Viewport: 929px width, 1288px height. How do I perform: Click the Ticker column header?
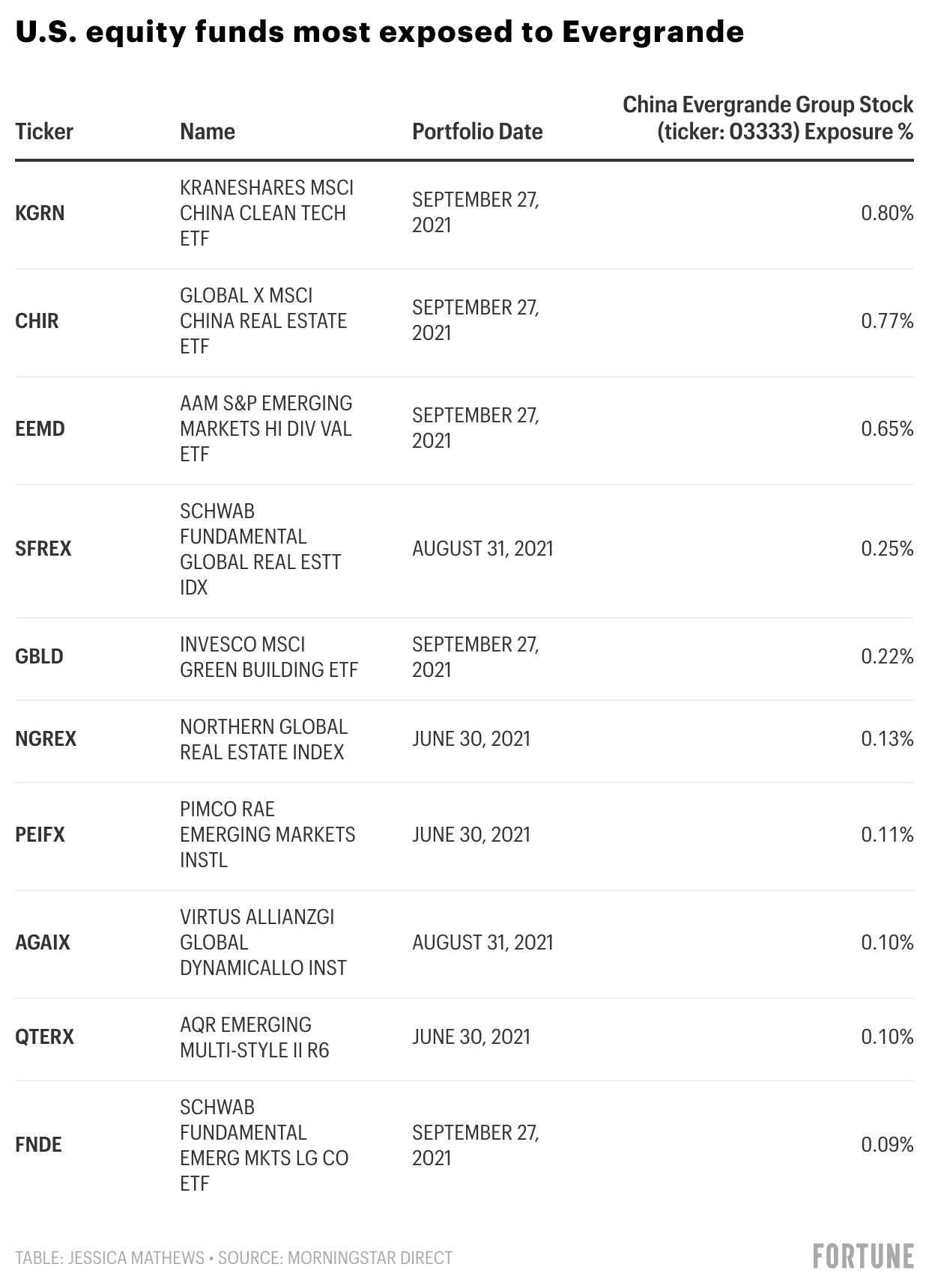44,132
